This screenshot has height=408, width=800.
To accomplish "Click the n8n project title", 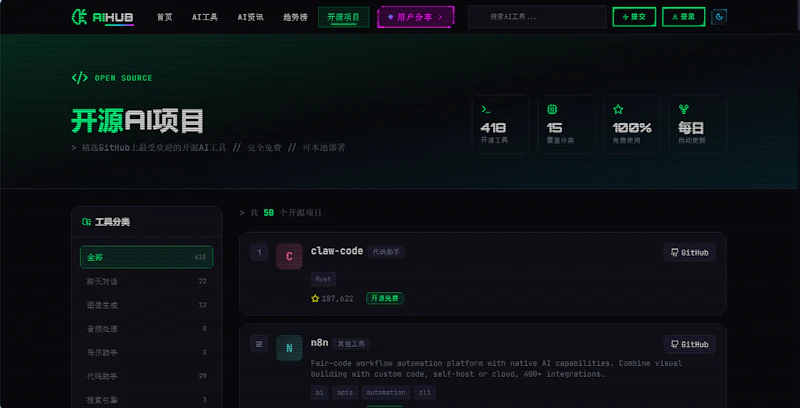I will click(x=319, y=343).
